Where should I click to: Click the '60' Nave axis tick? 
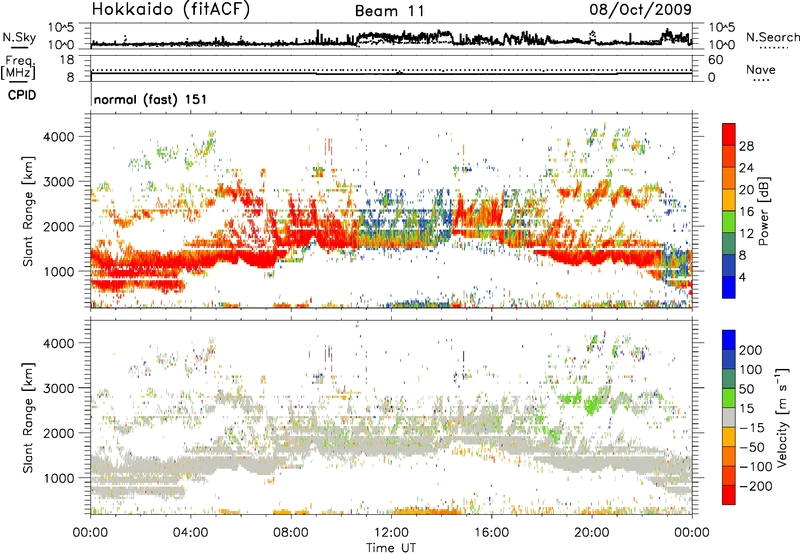(x=715, y=60)
